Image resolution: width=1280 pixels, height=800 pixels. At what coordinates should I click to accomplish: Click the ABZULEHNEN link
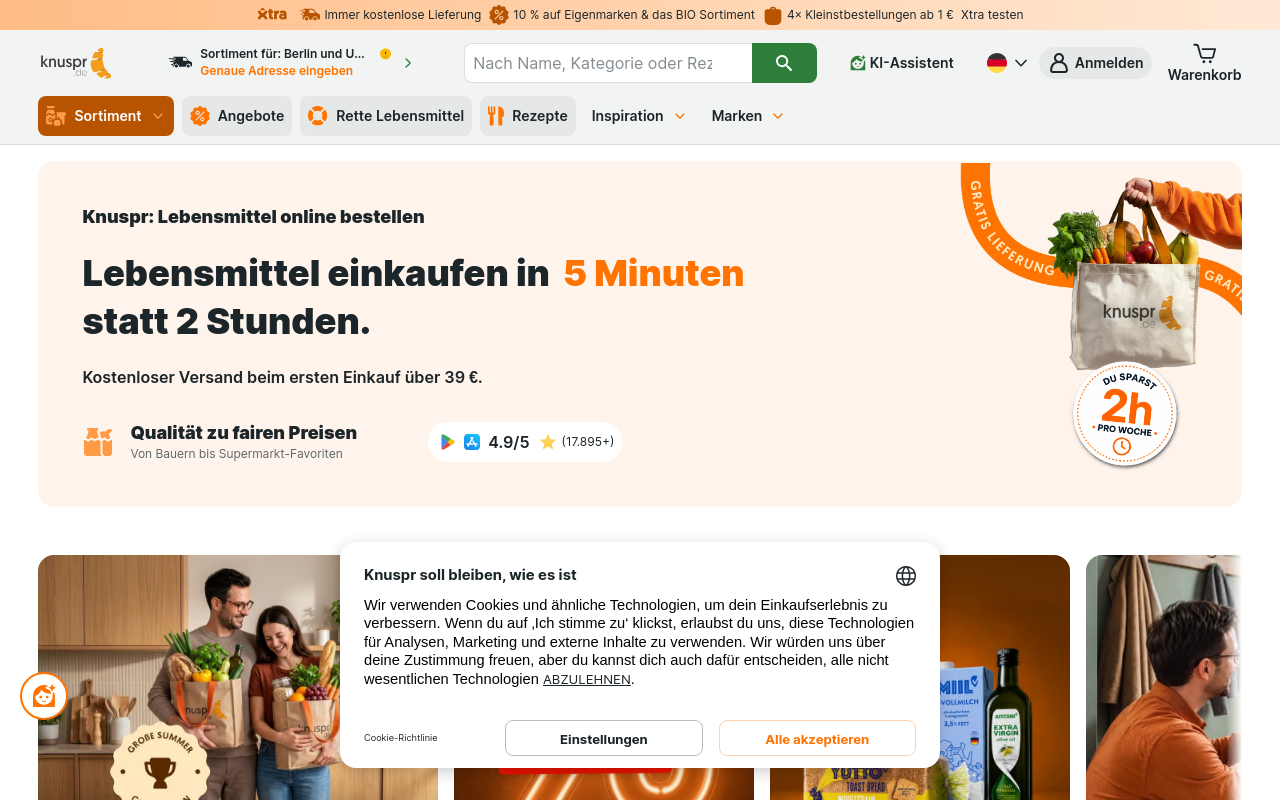click(587, 680)
